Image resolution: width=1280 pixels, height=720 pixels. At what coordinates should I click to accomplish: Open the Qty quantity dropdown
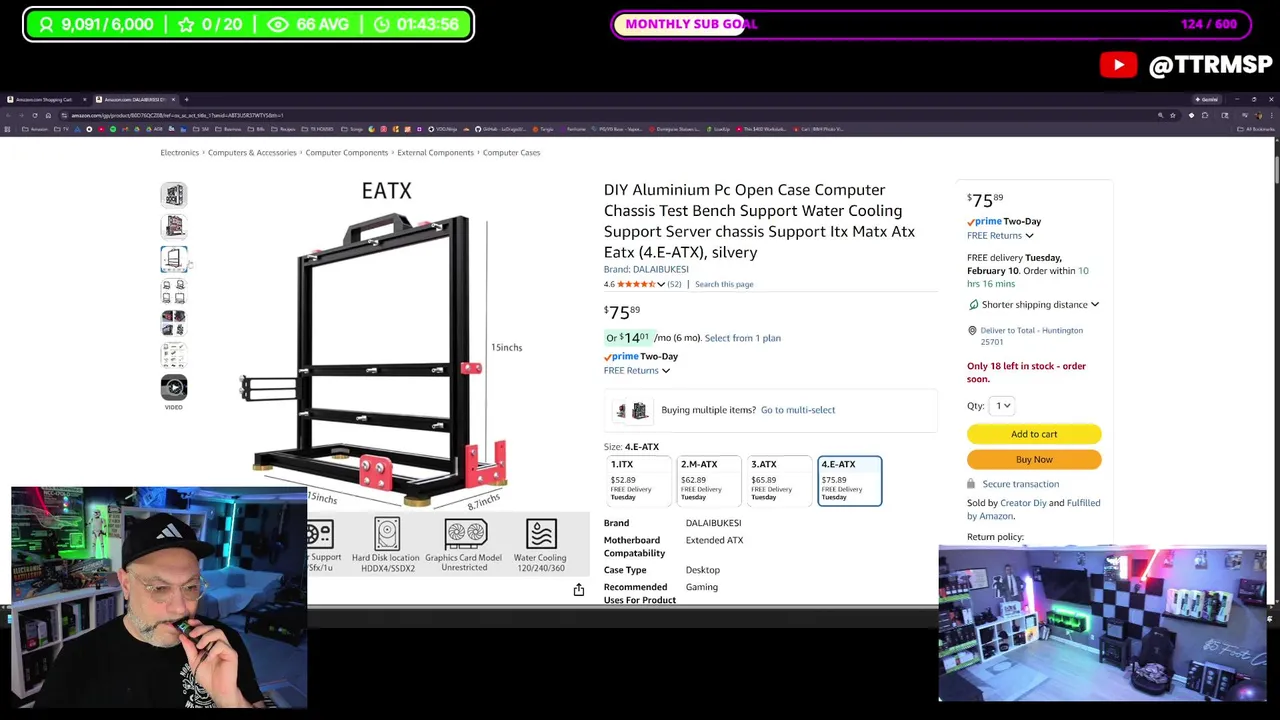1003,406
